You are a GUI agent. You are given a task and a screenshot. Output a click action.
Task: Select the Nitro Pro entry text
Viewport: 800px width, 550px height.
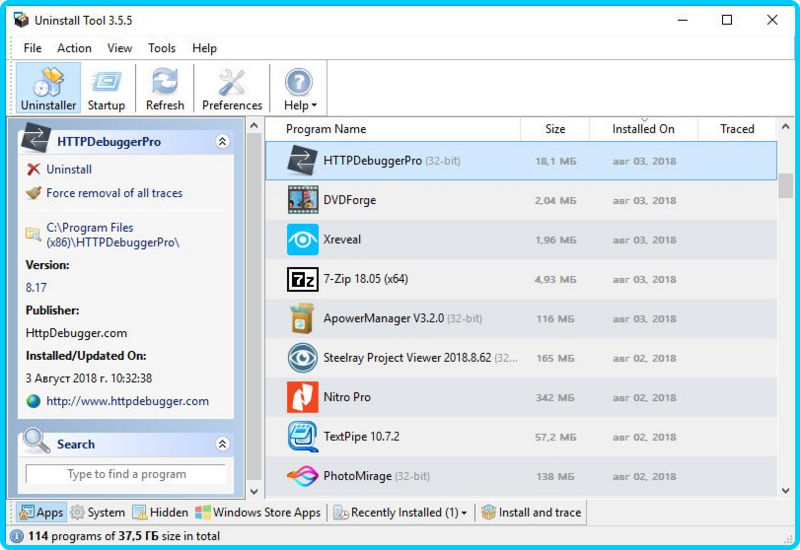(x=347, y=397)
